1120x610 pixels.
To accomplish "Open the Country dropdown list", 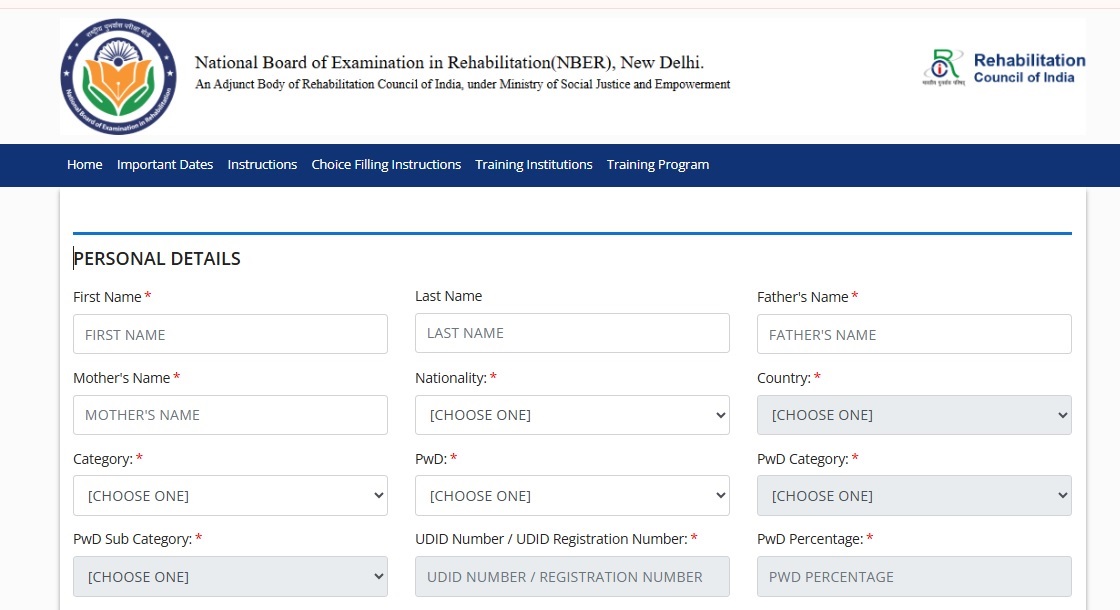I will point(914,415).
